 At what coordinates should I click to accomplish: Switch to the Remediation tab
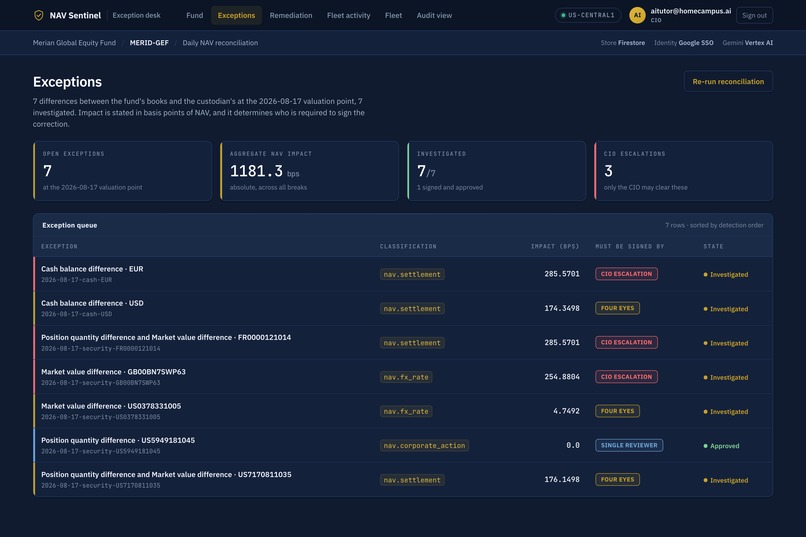(x=291, y=15)
